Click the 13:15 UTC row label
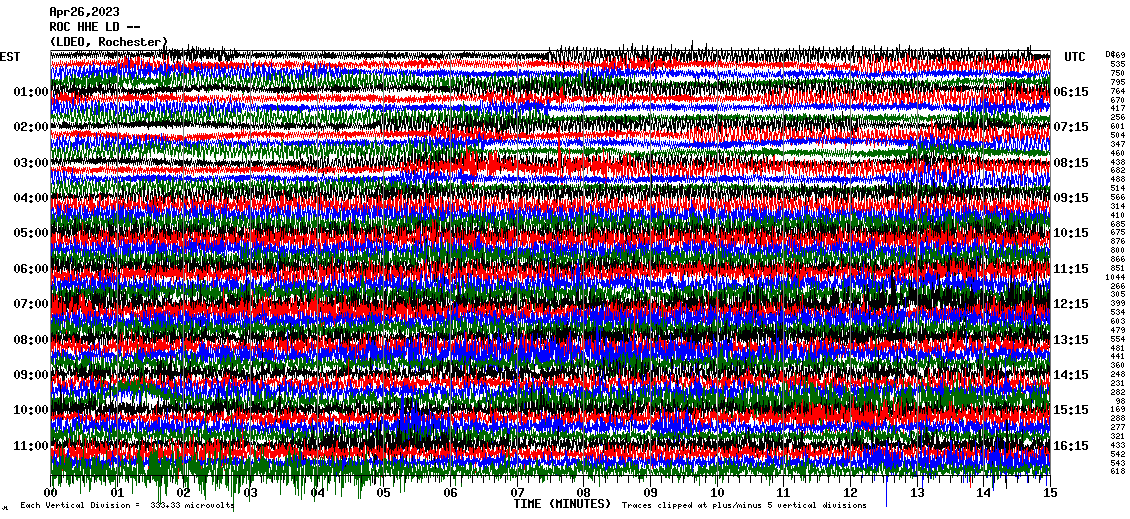The width and height of the screenshot is (1130, 519). 1071,340
